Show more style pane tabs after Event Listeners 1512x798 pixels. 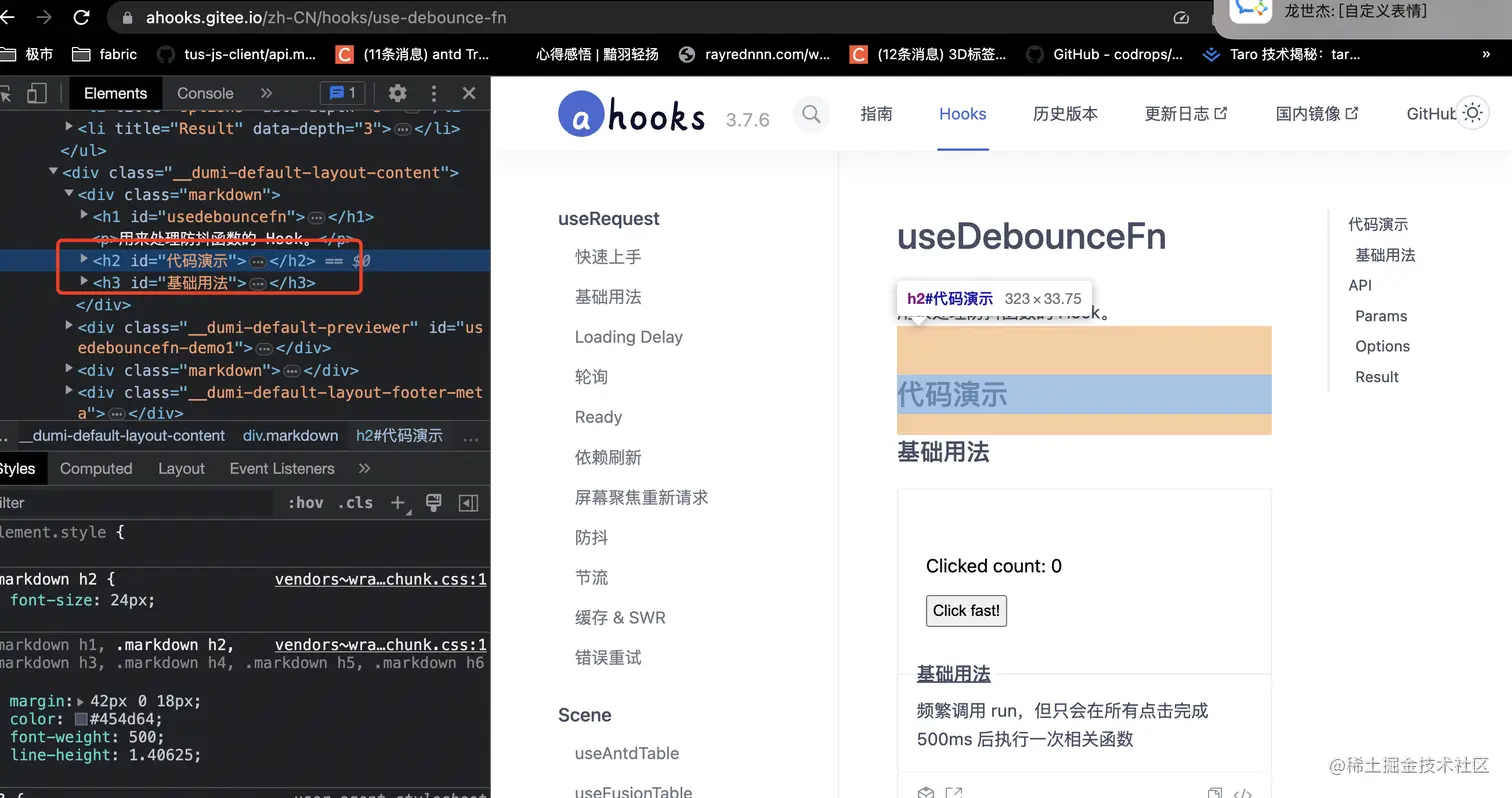click(x=364, y=468)
